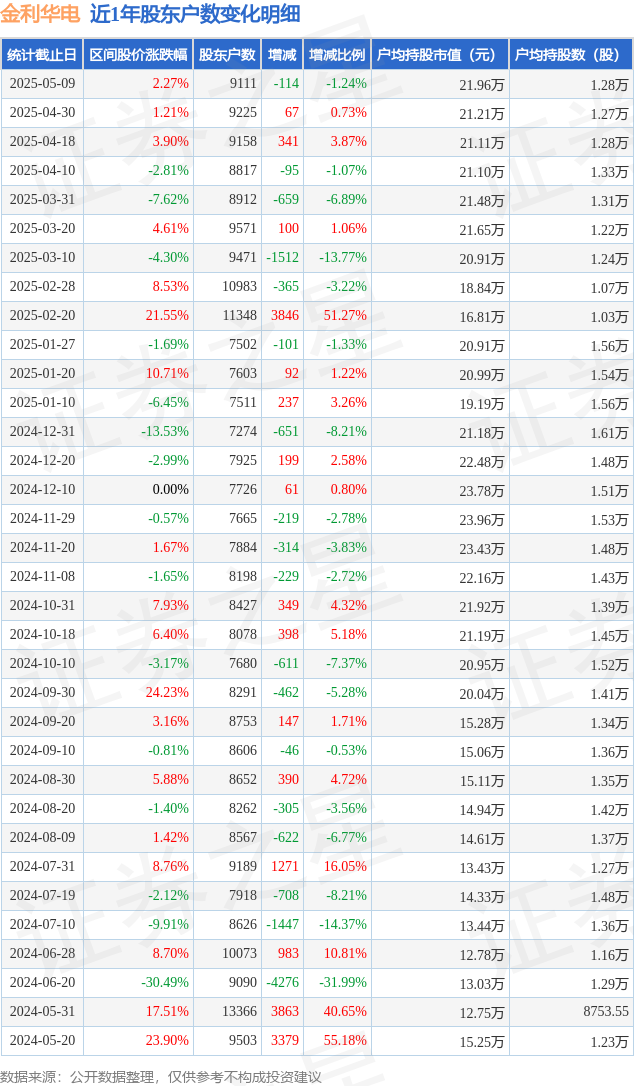Click the 24.23% price change cell
The width and height of the screenshot is (634, 1086).
coord(167,693)
